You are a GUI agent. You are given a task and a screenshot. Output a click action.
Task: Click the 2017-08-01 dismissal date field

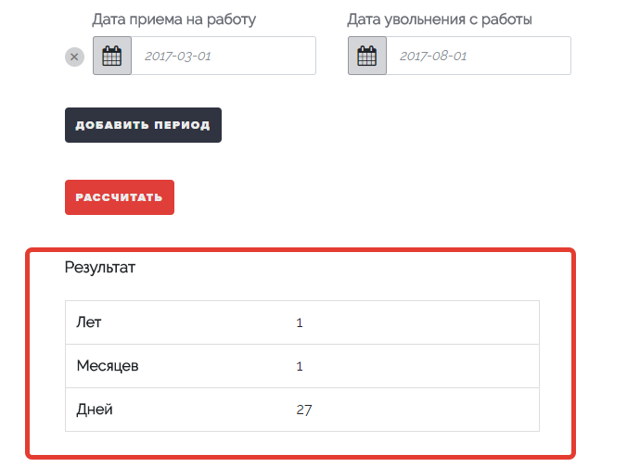pyautogui.click(x=479, y=56)
